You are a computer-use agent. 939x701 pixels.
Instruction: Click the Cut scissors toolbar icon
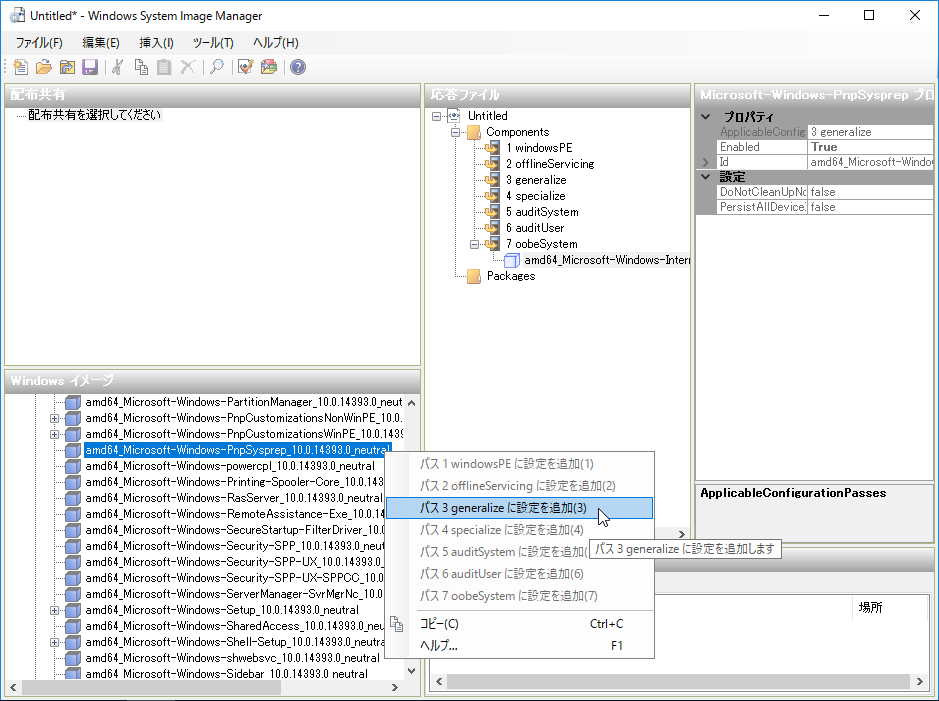[x=118, y=67]
